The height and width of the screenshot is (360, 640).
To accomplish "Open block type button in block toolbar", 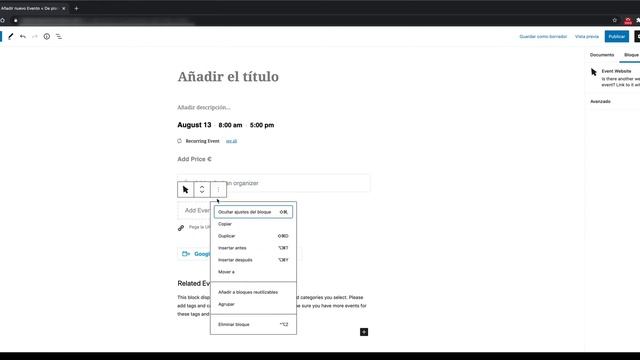I will click(x=186, y=189).
